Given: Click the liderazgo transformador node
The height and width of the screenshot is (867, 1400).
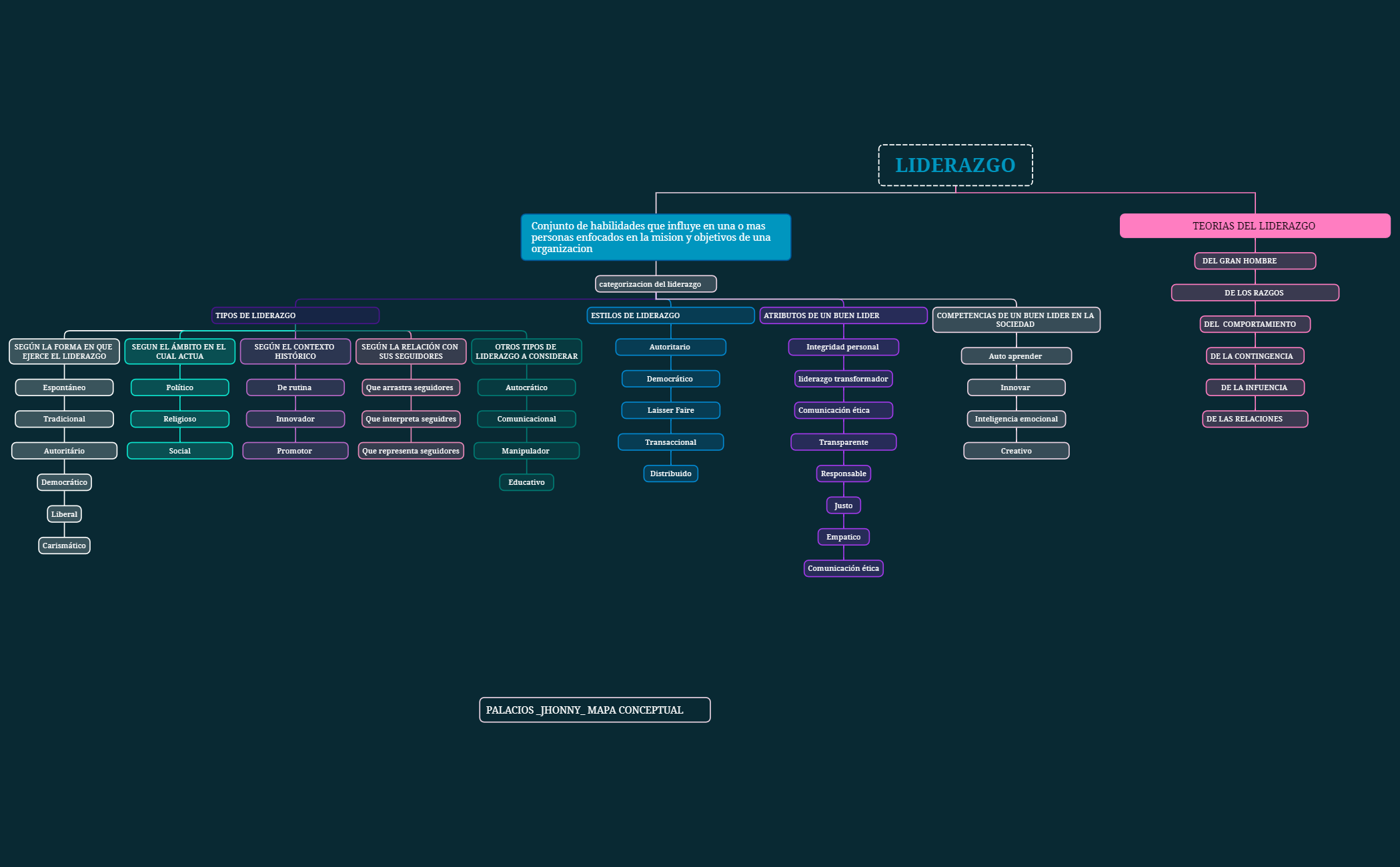Looking at the screenshot, I should [x=843, y=379].
